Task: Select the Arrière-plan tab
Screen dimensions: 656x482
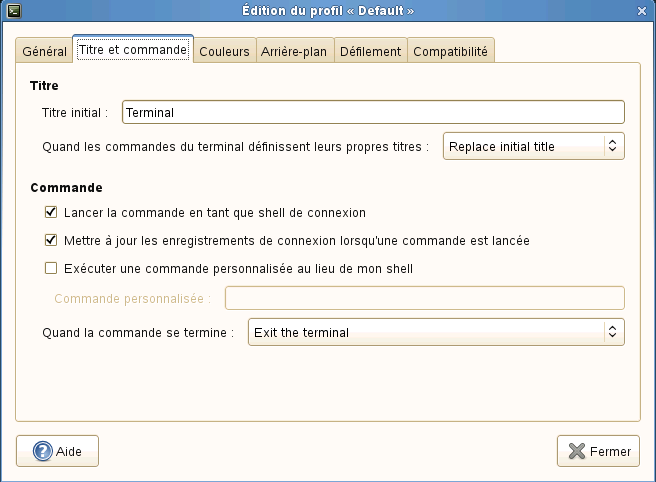Action: click(x=294, y=51)
